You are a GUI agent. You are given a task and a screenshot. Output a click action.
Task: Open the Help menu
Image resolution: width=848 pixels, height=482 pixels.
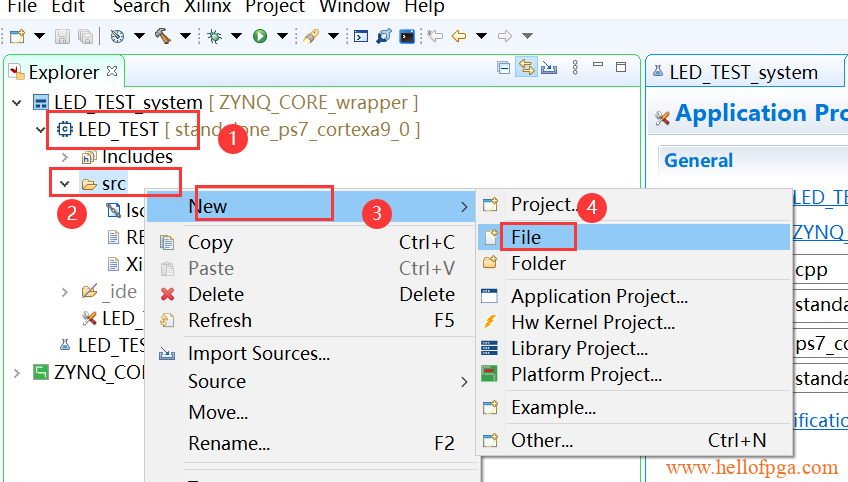point(425,6)
